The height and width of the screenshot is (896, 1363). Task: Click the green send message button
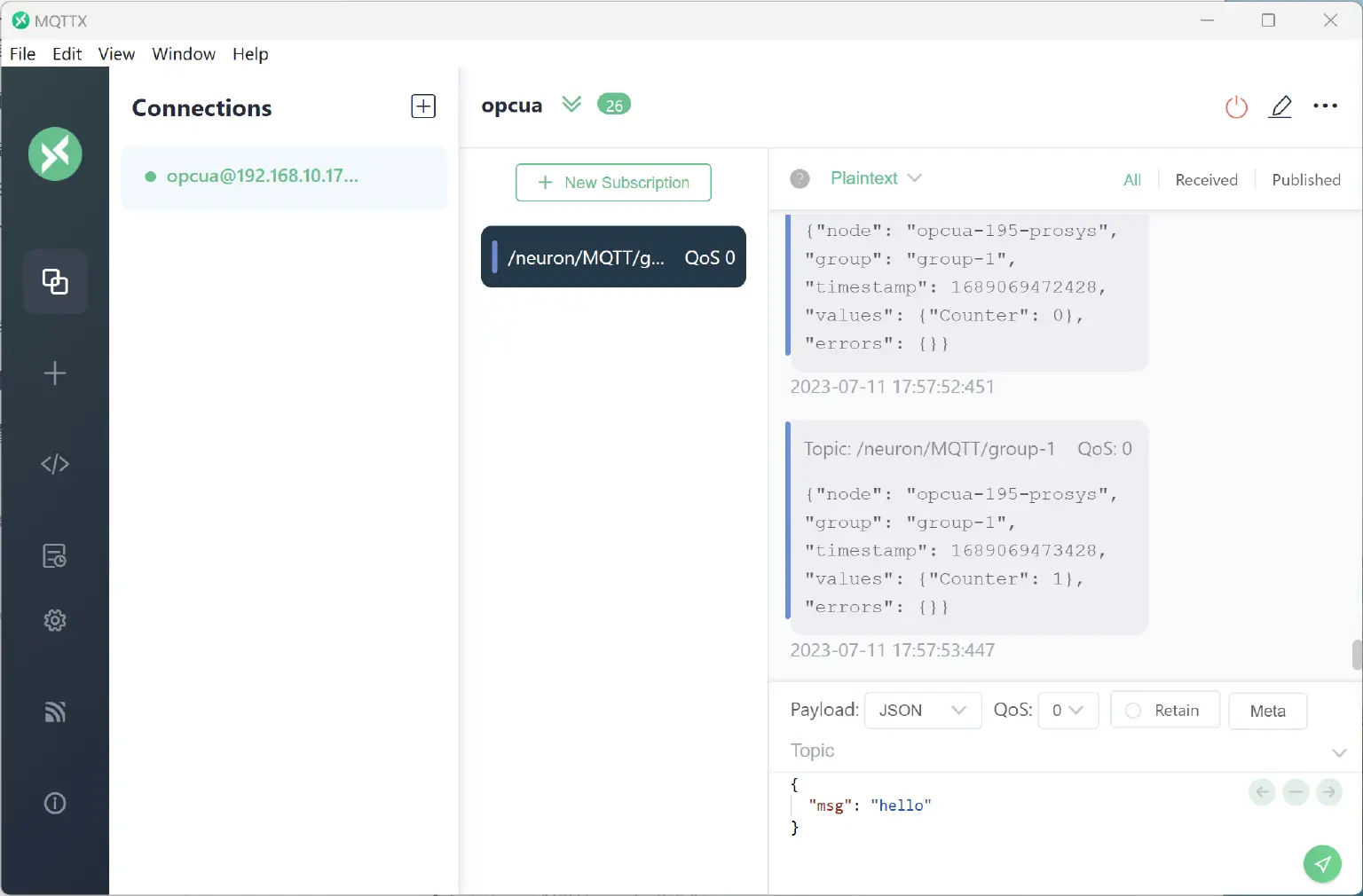click(x=1322, y=863)
